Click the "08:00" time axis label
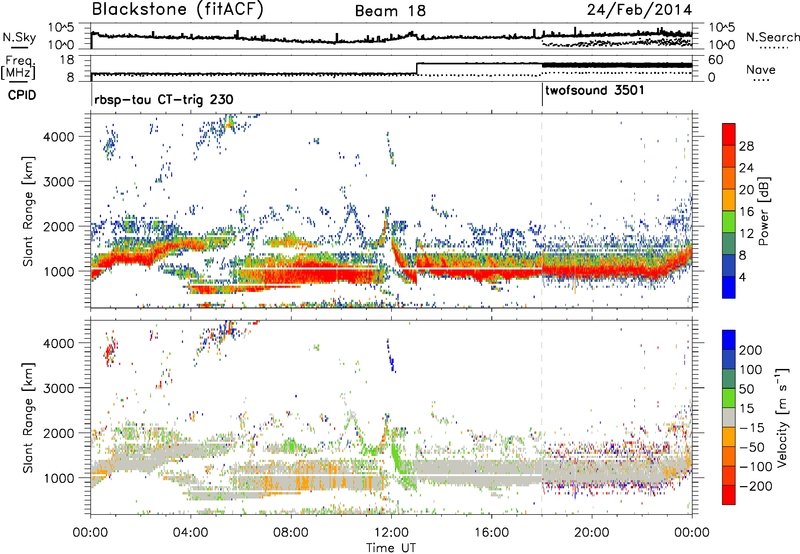The image size is (800, 554). (291, 532)
